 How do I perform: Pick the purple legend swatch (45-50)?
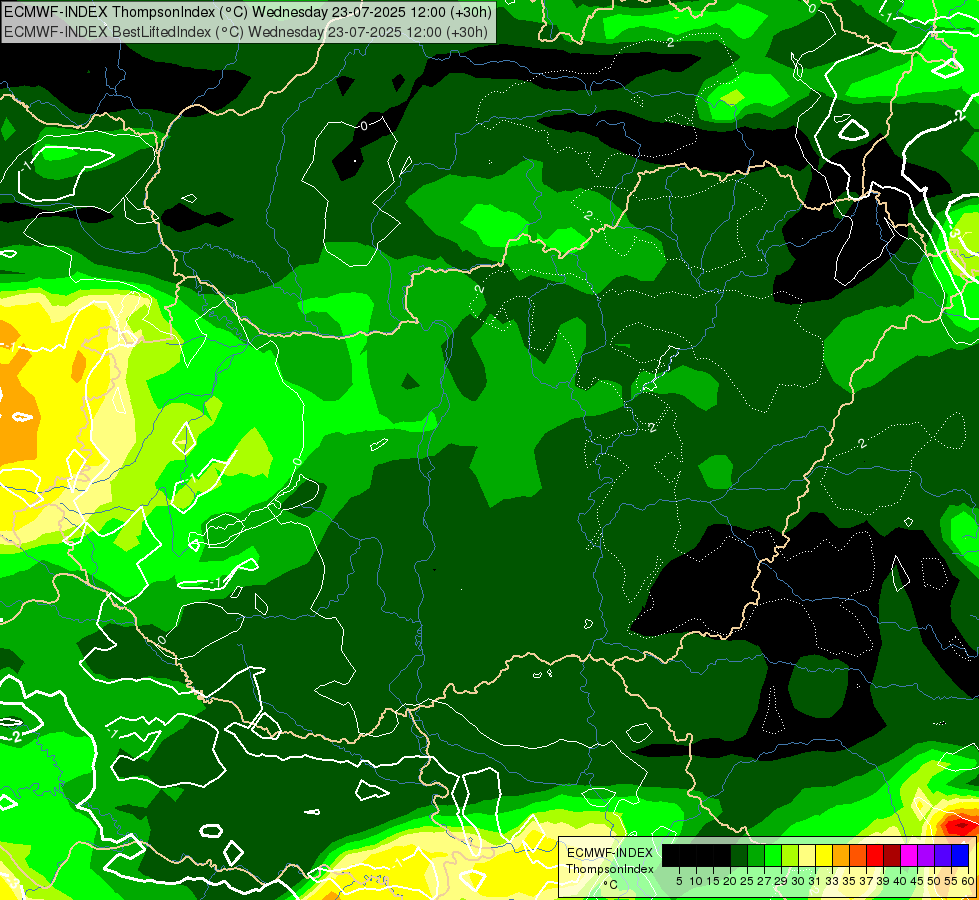[926, 855]
